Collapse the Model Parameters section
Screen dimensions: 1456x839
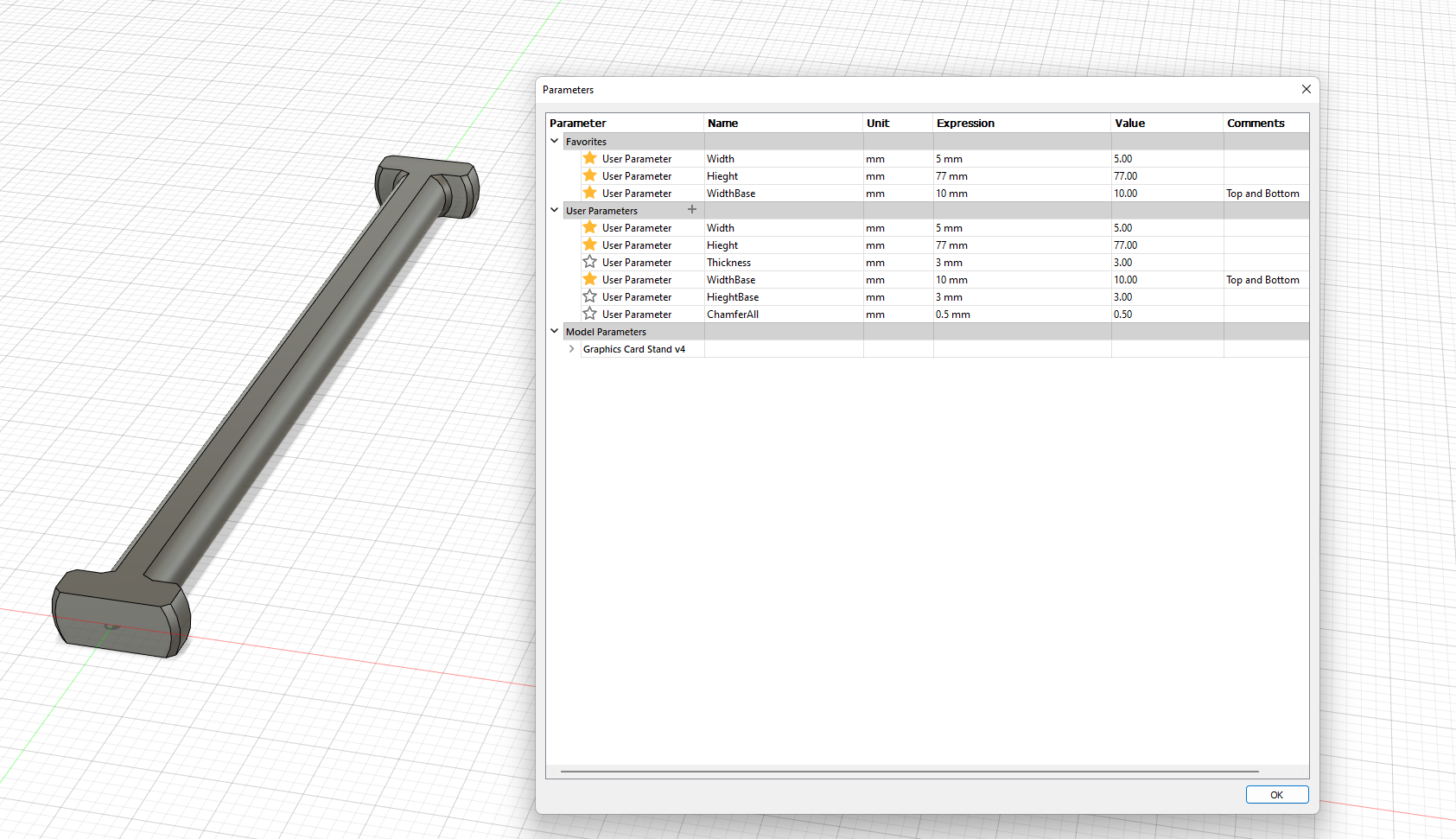555,331
